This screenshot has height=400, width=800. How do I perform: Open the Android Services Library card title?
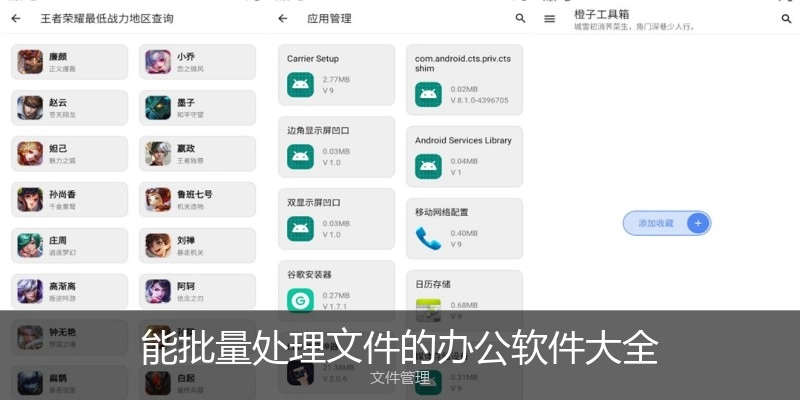[x=463, y=140]
